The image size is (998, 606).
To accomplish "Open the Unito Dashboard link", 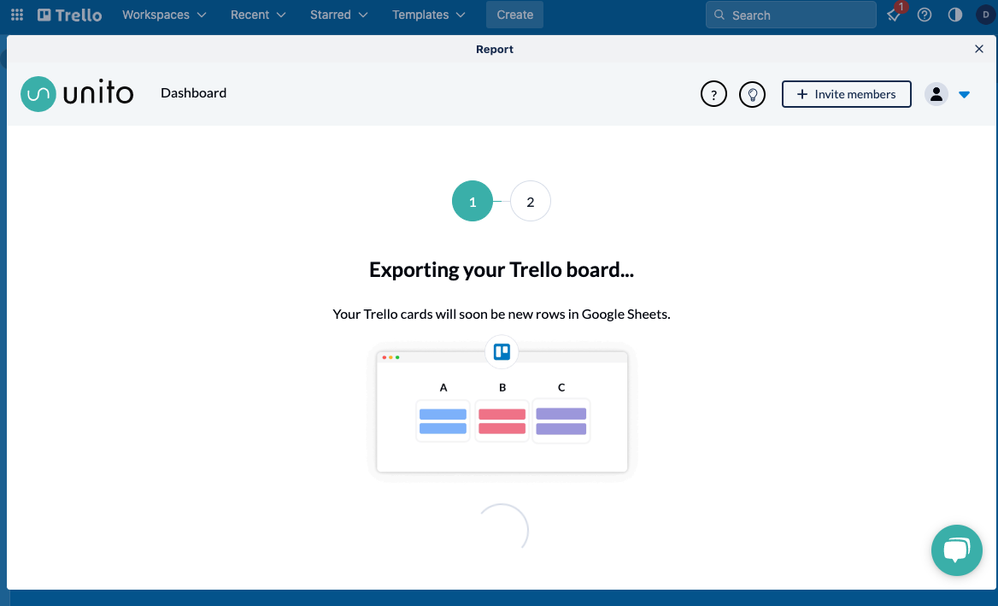I will [193, 93].
